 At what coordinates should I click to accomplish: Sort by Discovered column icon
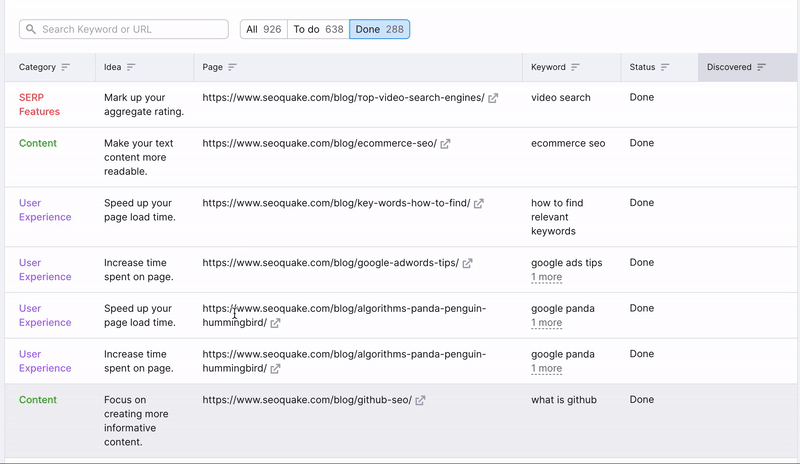(762, 67)
